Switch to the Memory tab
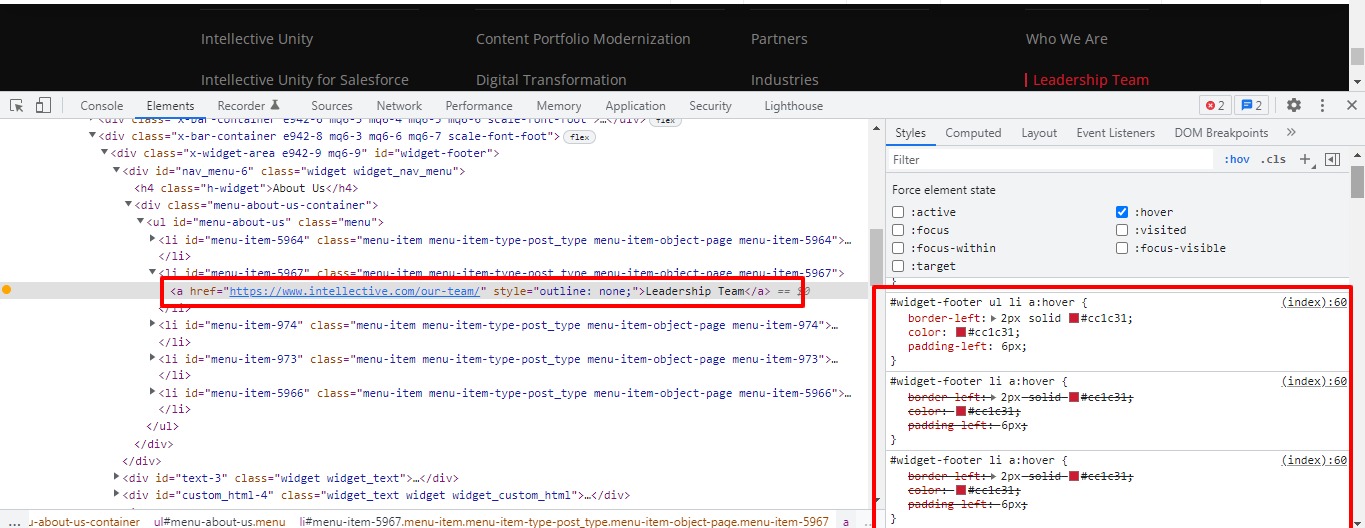Screen dimensions: 1365x528 point(559,106)
